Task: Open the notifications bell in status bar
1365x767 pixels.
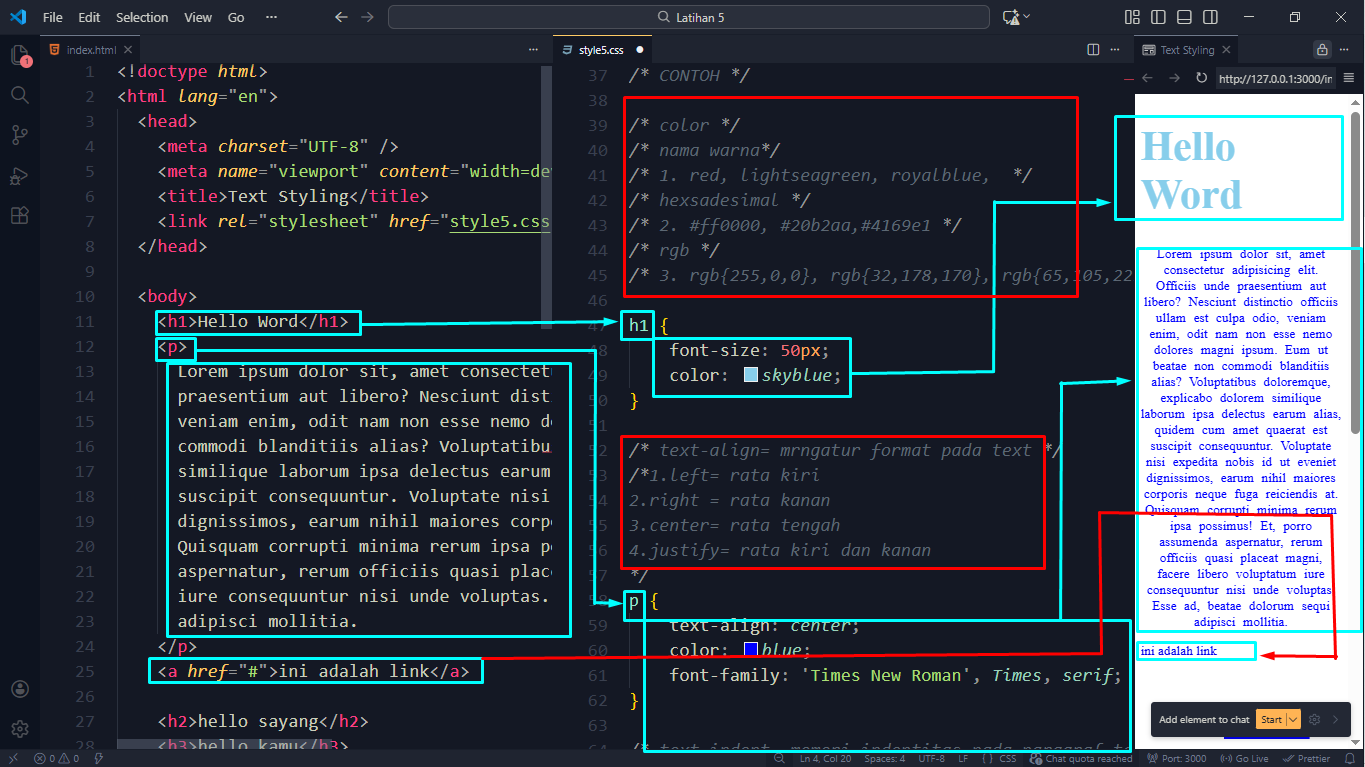Action: [x=1351, y=759]
